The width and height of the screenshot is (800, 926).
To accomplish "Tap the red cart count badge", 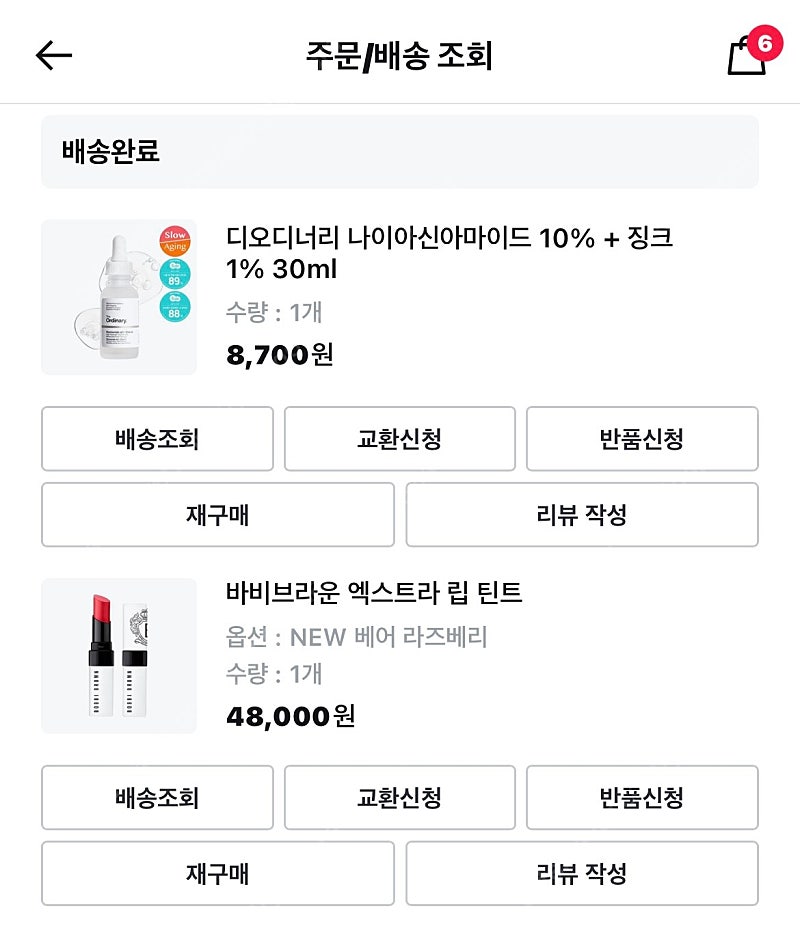I will pos(765,43).
